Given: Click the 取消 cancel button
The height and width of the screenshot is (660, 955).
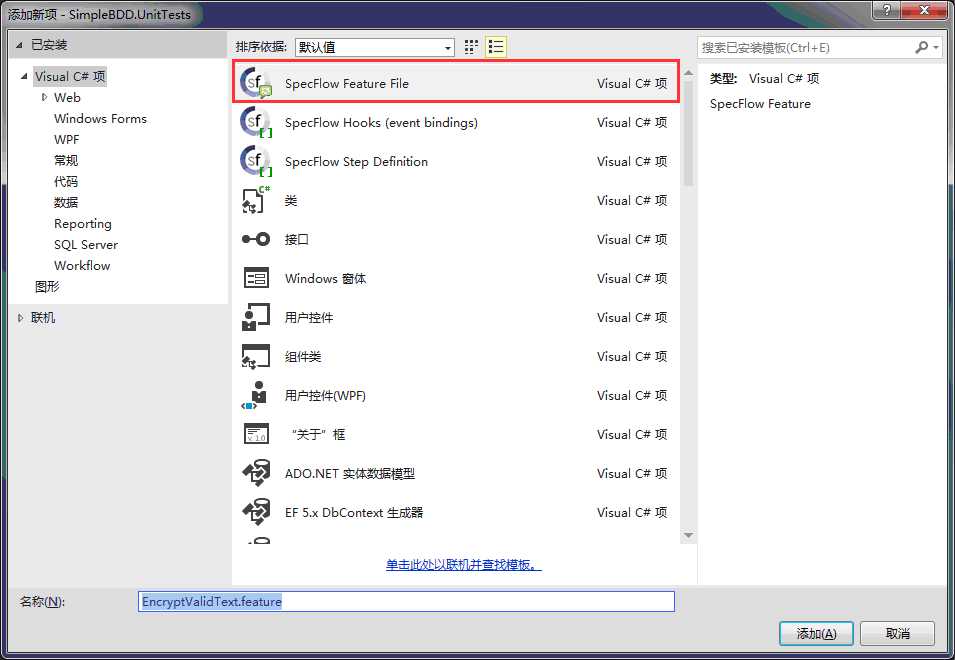Looking at the screenshot, I should click(897, 634).
